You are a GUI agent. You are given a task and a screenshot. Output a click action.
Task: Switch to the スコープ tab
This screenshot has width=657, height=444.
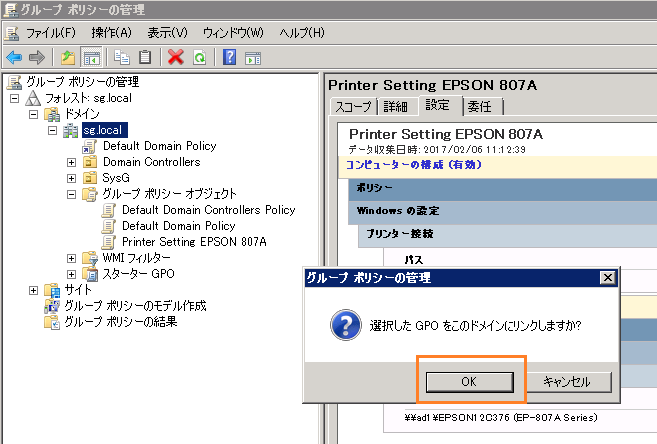[353, 106]
